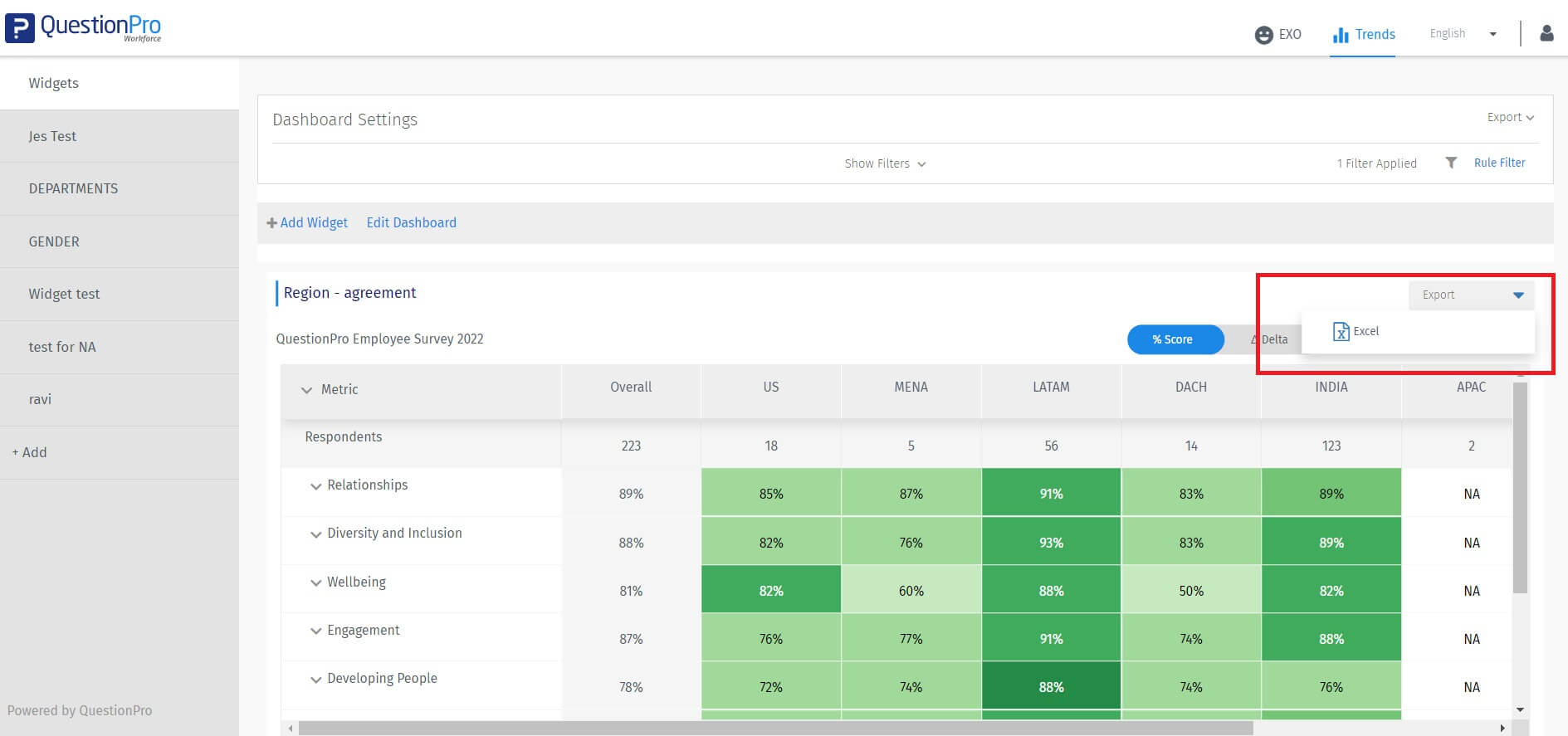Open the DEPARTMENTS dashboard tab
Screen dimensions: 1568x736
[73, 188]
